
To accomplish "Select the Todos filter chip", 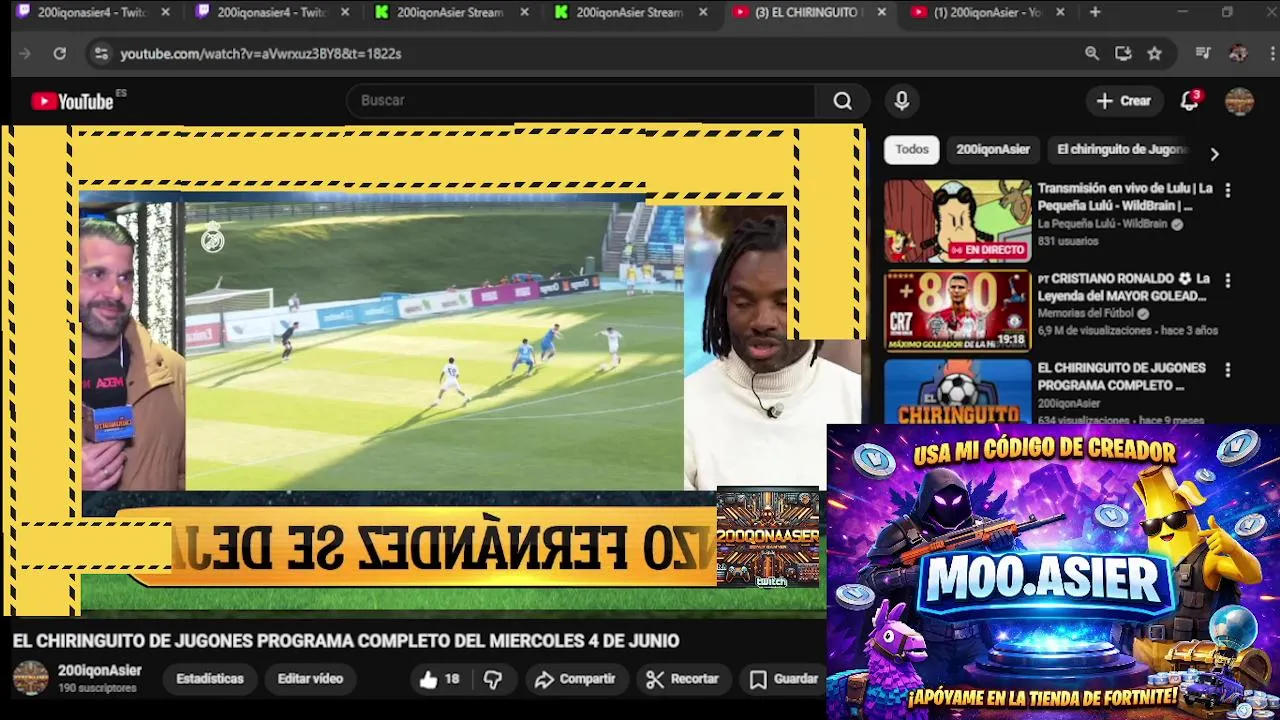I will tap(912, 149).
